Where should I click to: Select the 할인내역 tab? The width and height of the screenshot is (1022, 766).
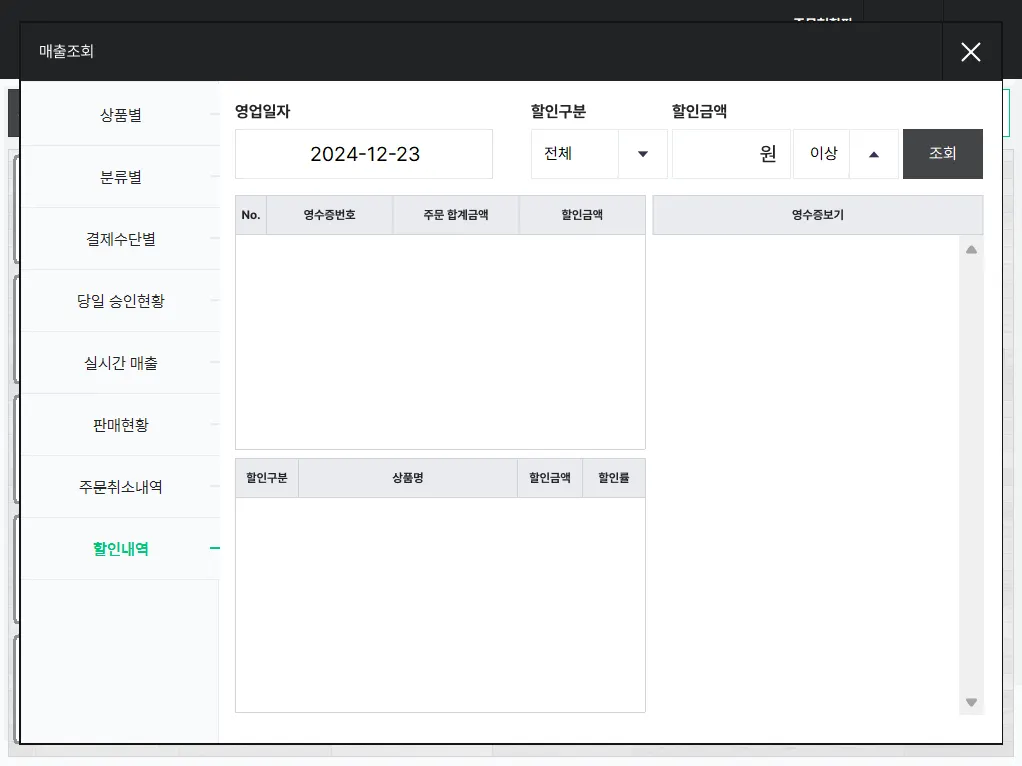pos(121,549)
